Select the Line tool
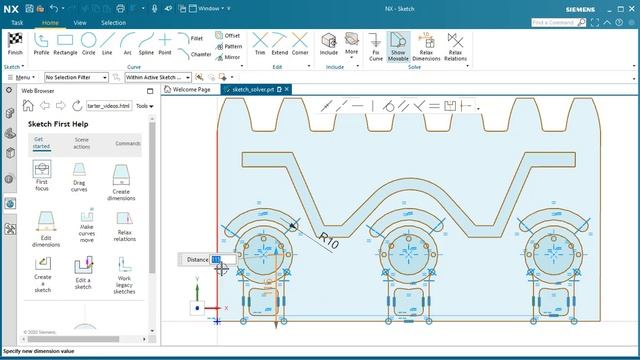 107,44
